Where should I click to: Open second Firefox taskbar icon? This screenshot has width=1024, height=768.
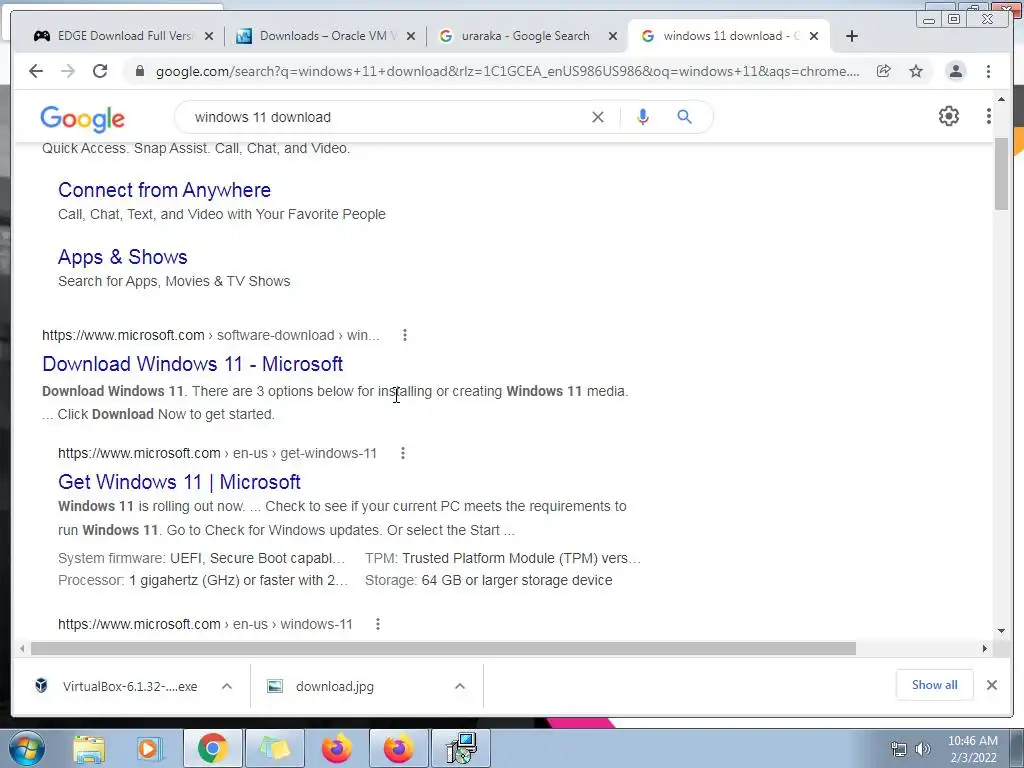(398, 748)
